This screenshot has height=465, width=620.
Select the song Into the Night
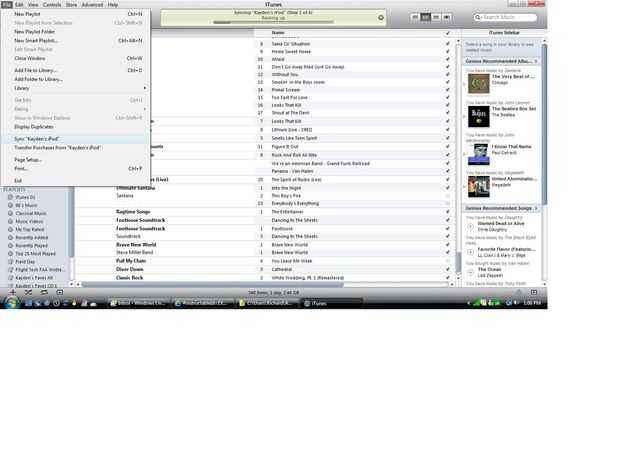[286, 188]
